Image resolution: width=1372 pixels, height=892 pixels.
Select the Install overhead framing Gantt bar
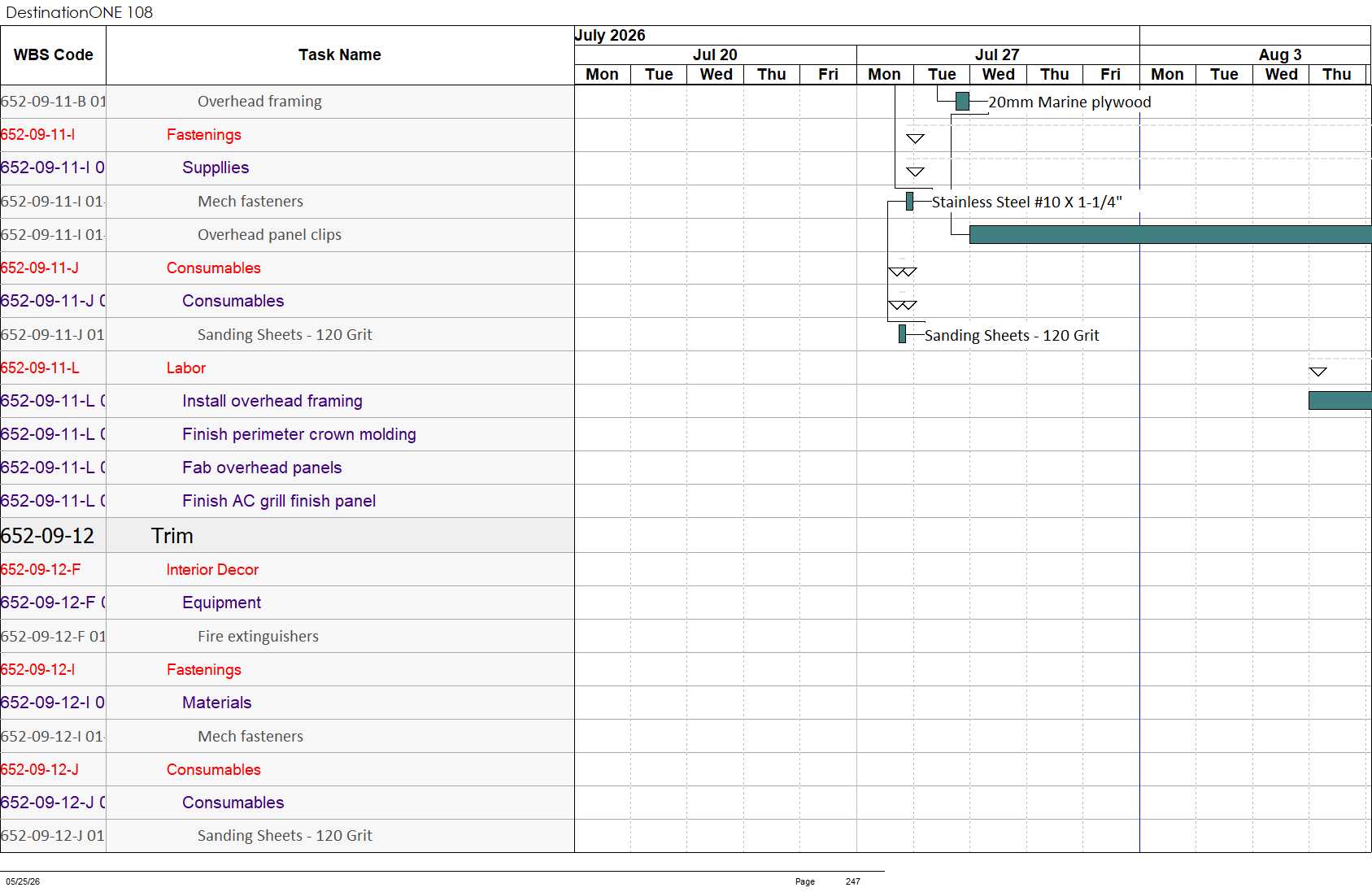(1340, 400)
